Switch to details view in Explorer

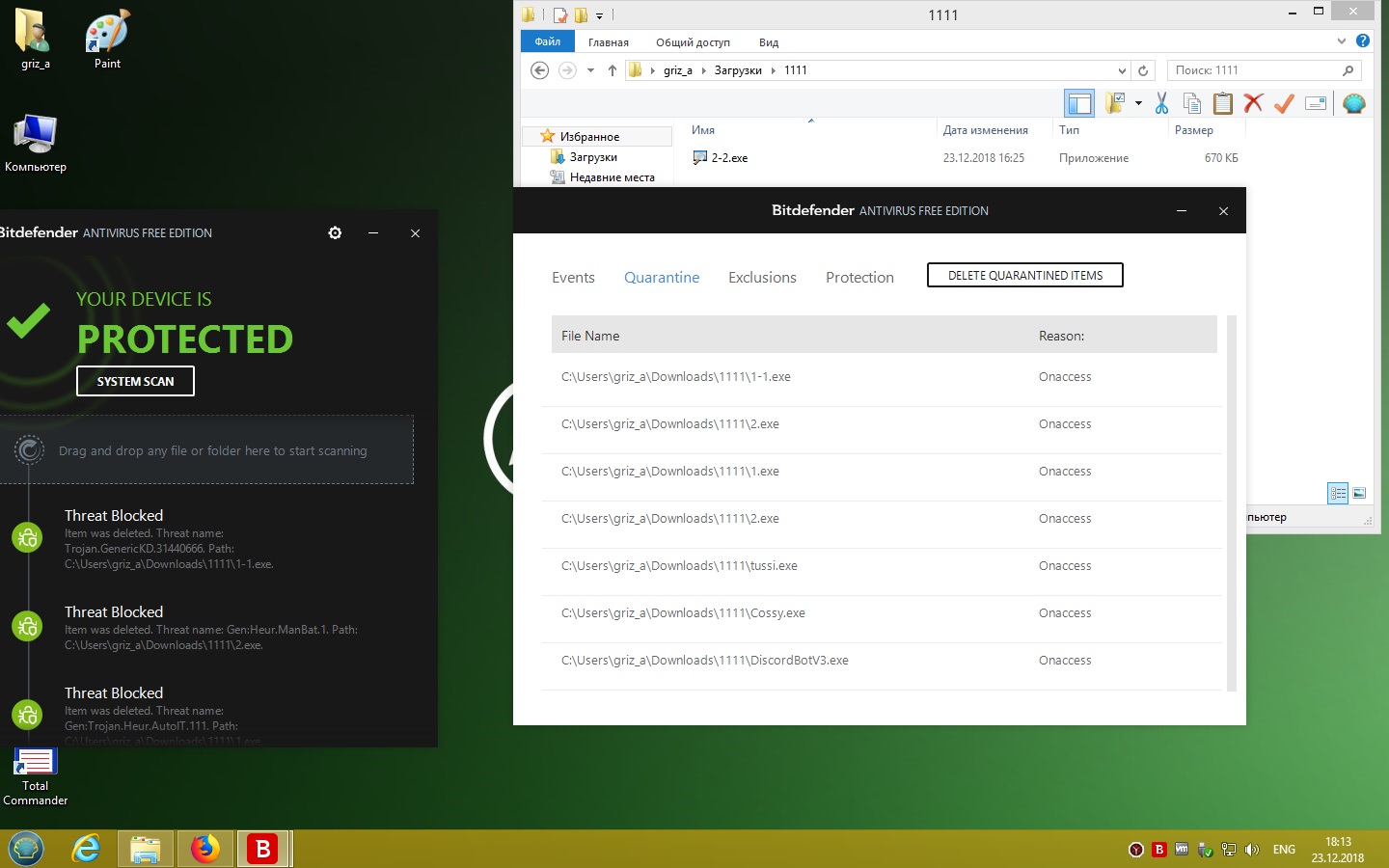pyautogui.click(x=1338, y=493)
